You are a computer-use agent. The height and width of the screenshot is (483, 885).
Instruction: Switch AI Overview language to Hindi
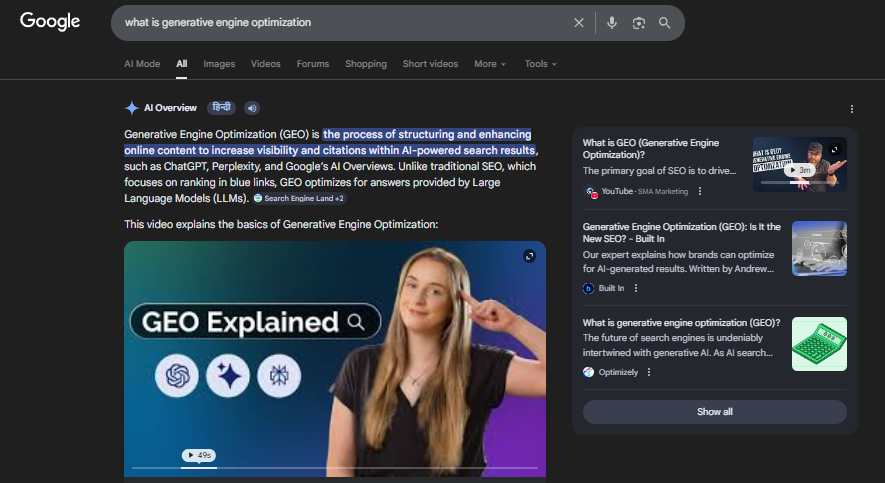pyautogui.click(x=221, y=108)
